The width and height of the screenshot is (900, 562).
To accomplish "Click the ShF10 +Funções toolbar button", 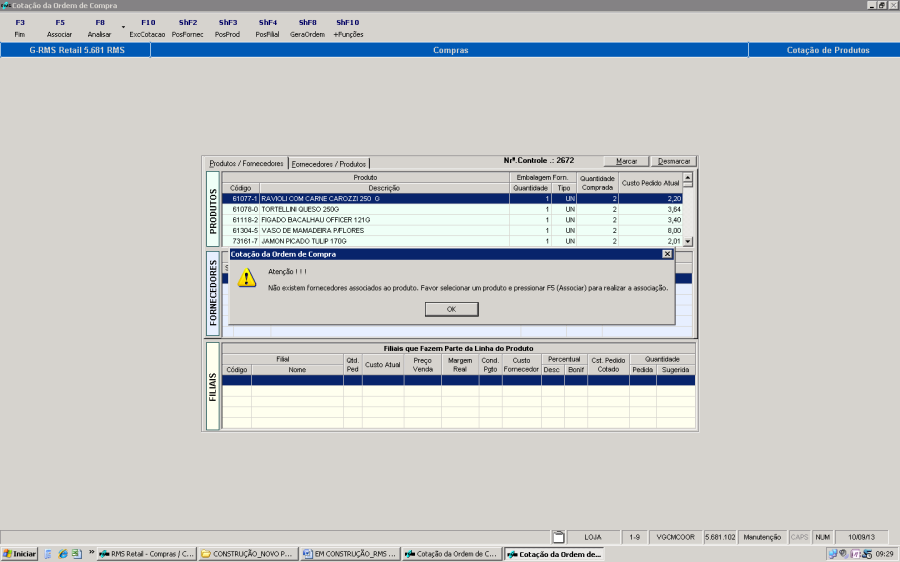I will point(348,28).
